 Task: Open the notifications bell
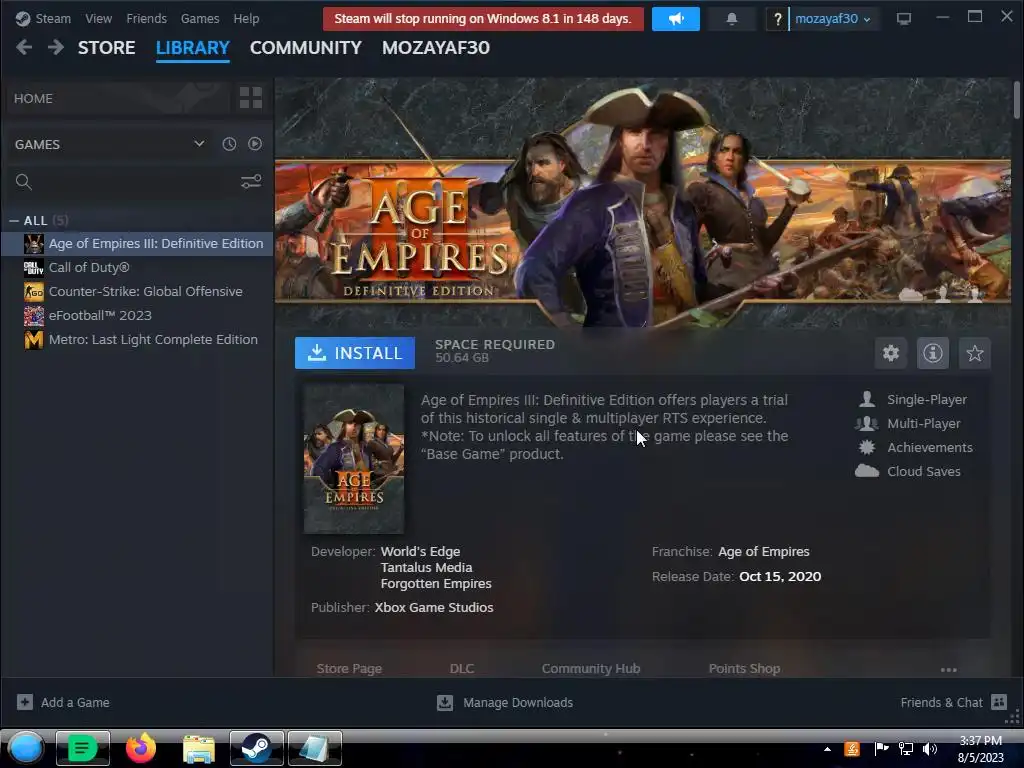click(732, 19)
